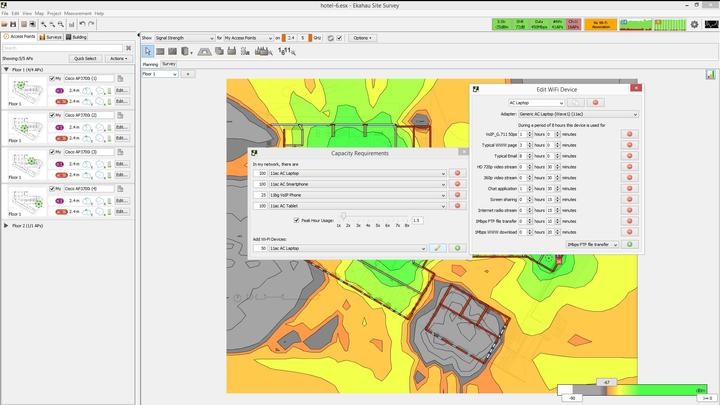Save project with floppy disk icon

13,24
